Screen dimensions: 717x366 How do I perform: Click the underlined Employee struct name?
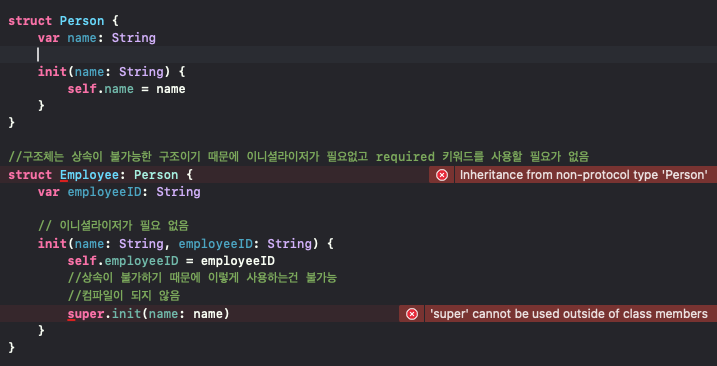(90, 175)
